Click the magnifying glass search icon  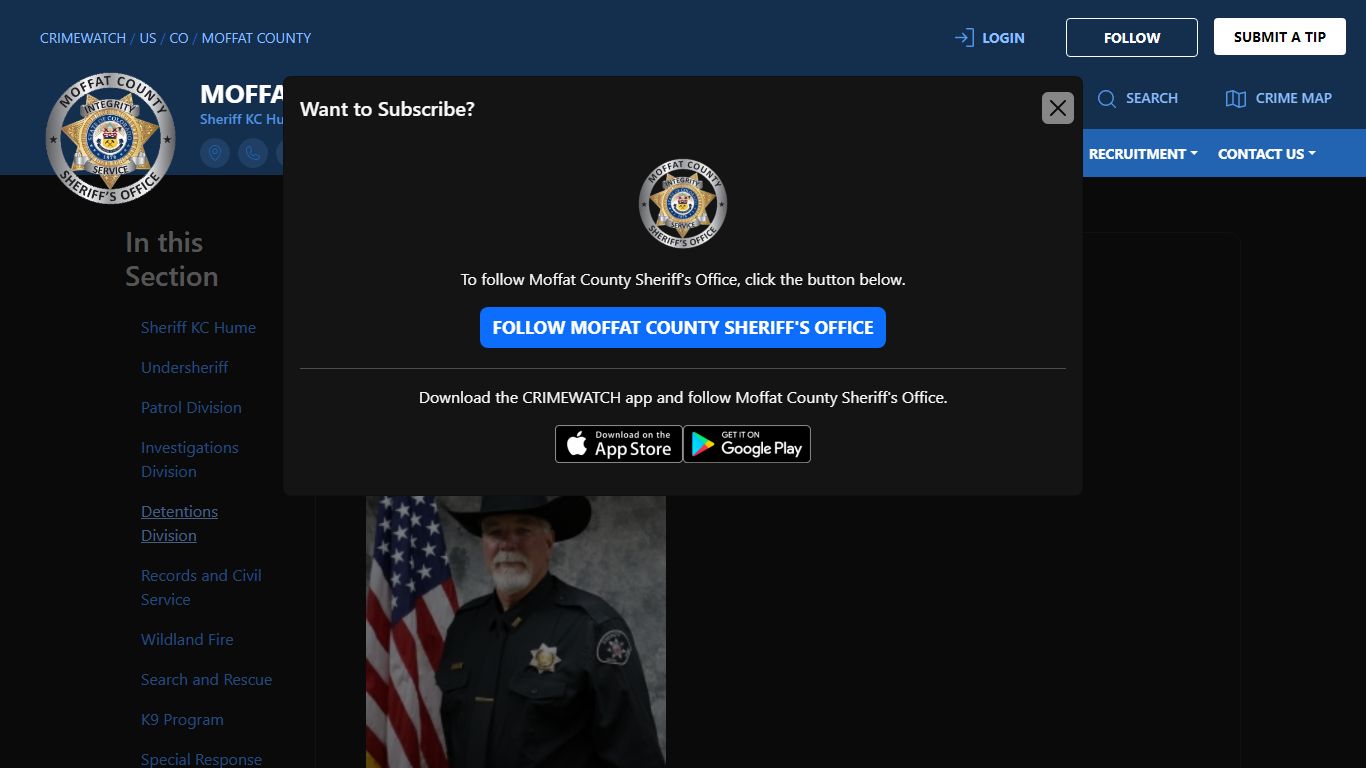click(1107, 98)
